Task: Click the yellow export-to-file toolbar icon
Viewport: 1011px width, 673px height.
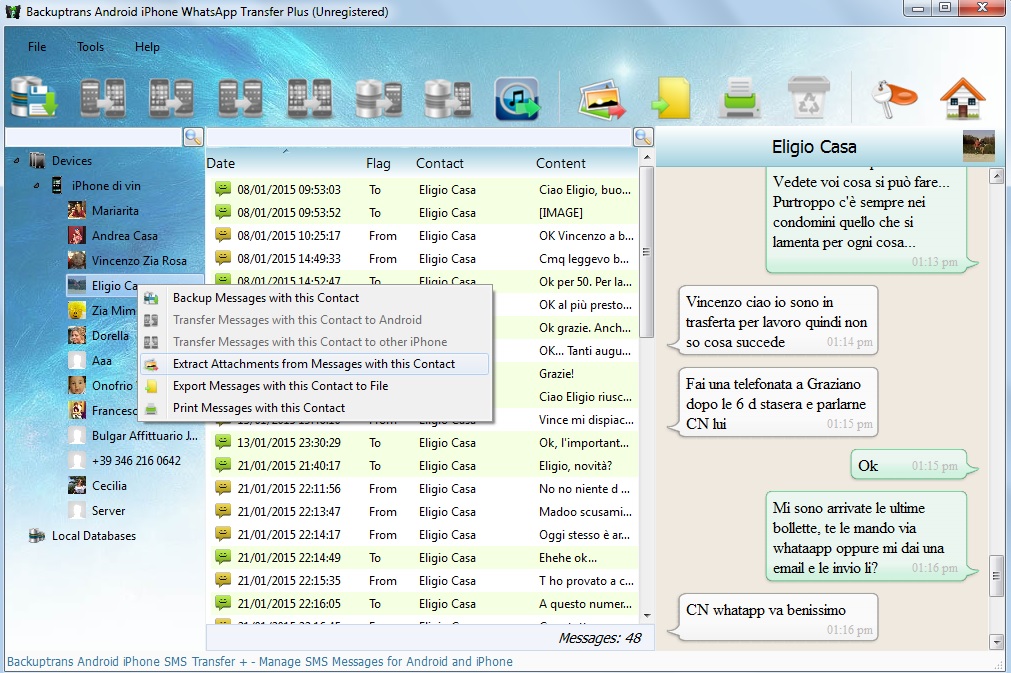Action: (x=671, y=98)
